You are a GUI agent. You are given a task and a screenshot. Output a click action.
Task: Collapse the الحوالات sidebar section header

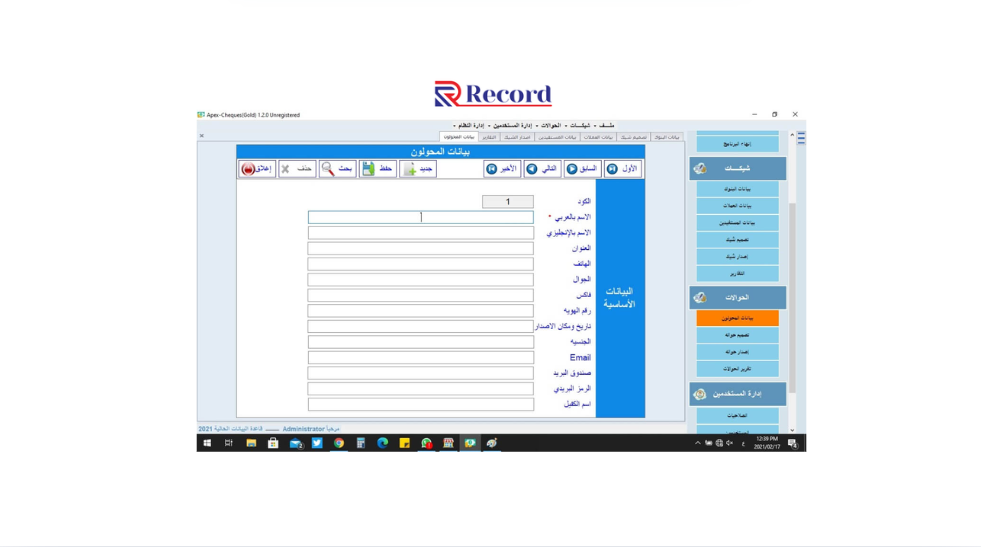737,297
